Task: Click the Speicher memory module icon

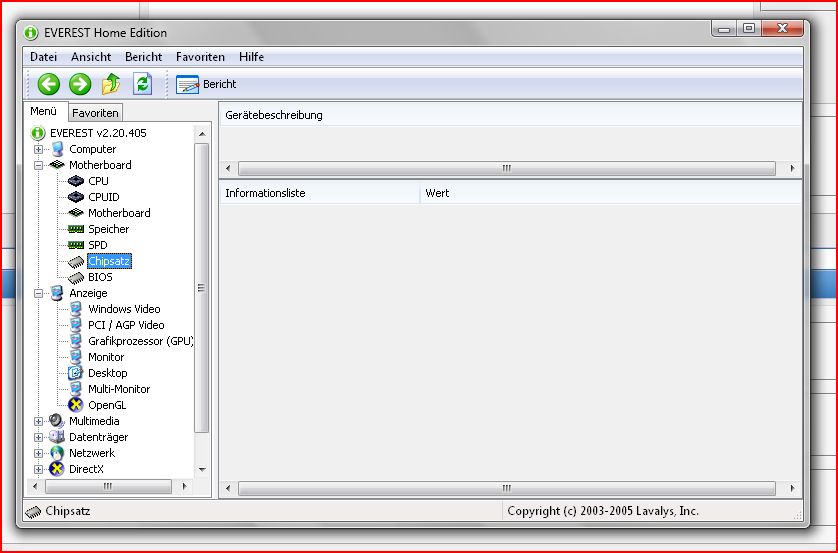Action: pyautogui.click(x=76, y=229)
